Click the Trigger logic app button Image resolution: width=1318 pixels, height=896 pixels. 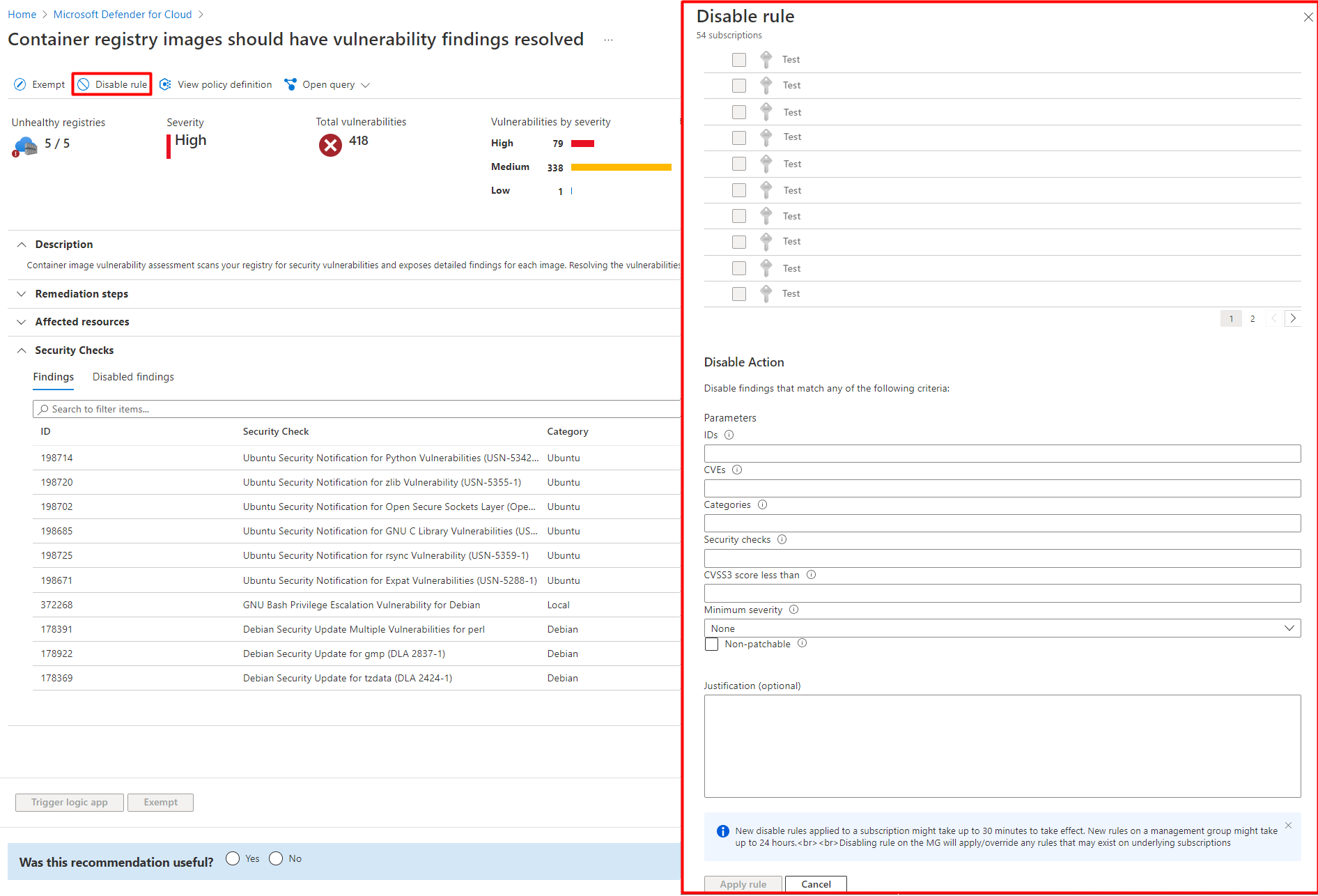tap(69, 802)
